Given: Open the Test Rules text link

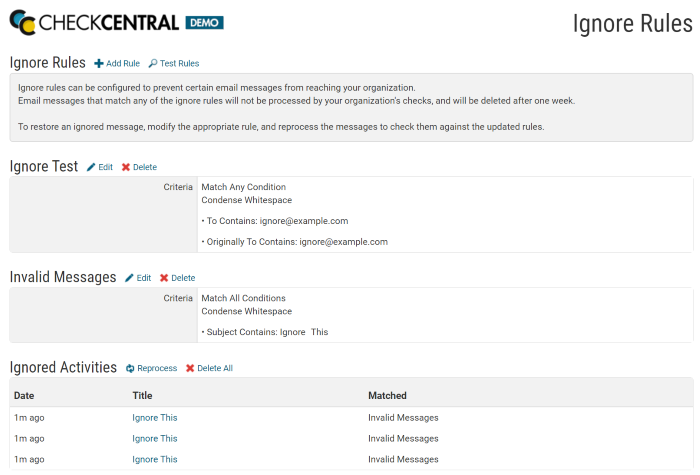Looking at the screenshot, I should (179, 64).
